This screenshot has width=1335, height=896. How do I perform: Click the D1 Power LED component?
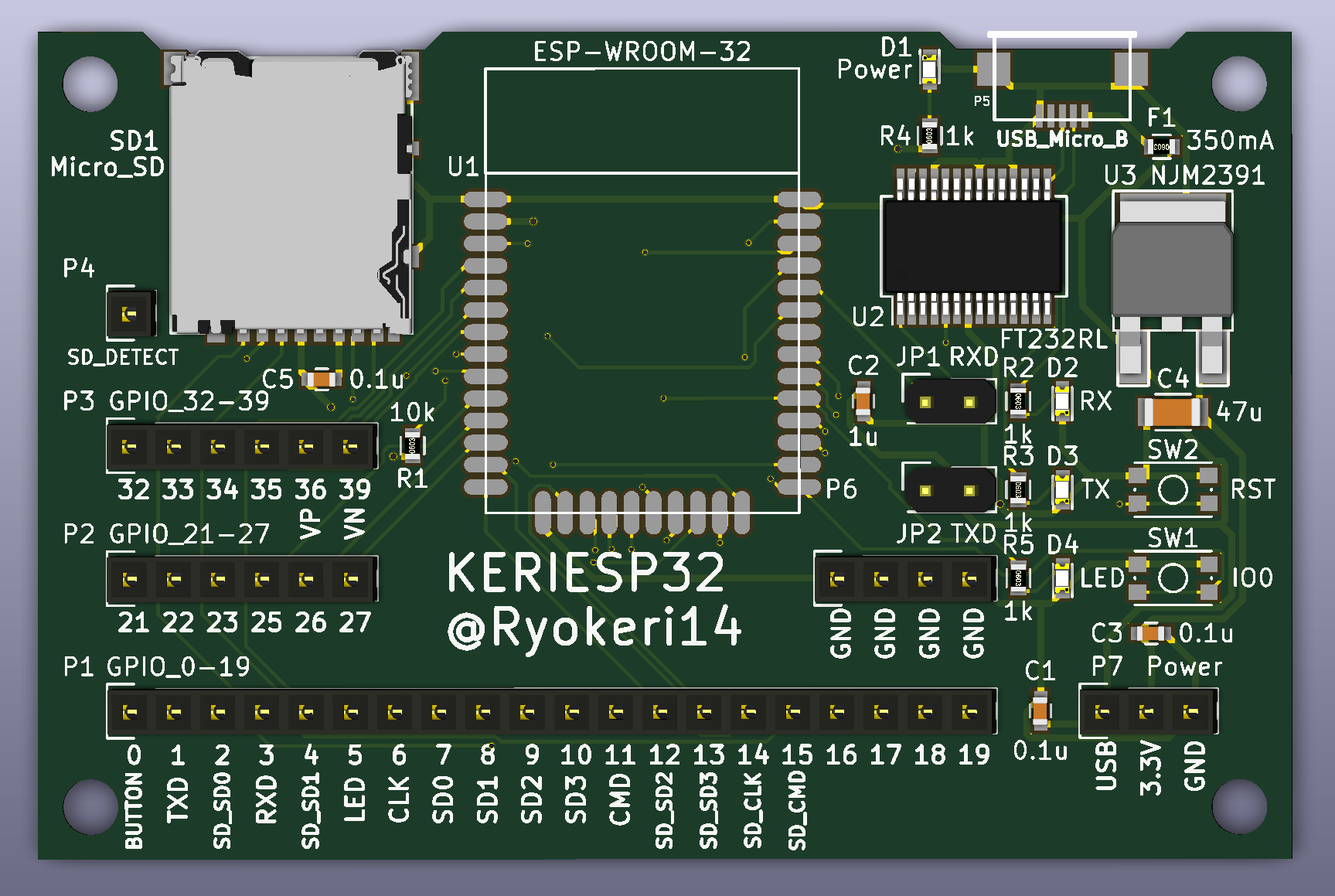(929, 70)
